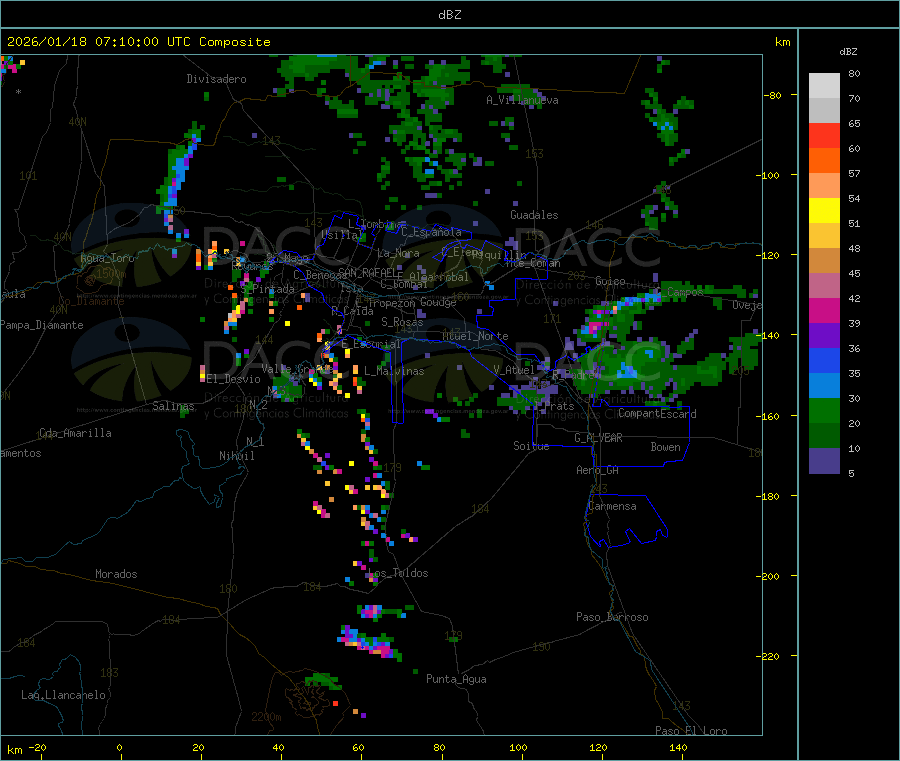Click the S_Rosas label
This screenshot has width=900, height=761.
(402, 322)
